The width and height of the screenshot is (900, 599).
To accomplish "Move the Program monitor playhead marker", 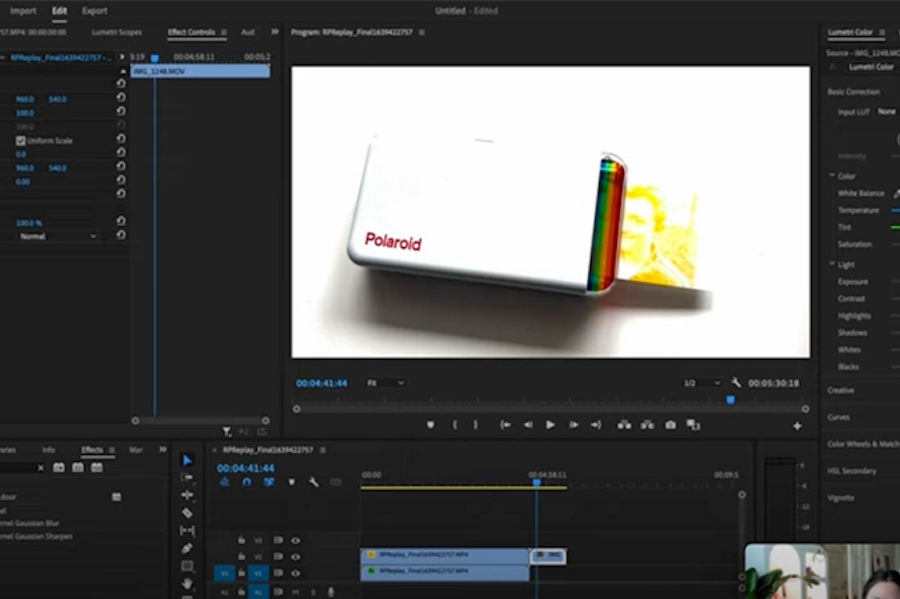I will 730,400.
